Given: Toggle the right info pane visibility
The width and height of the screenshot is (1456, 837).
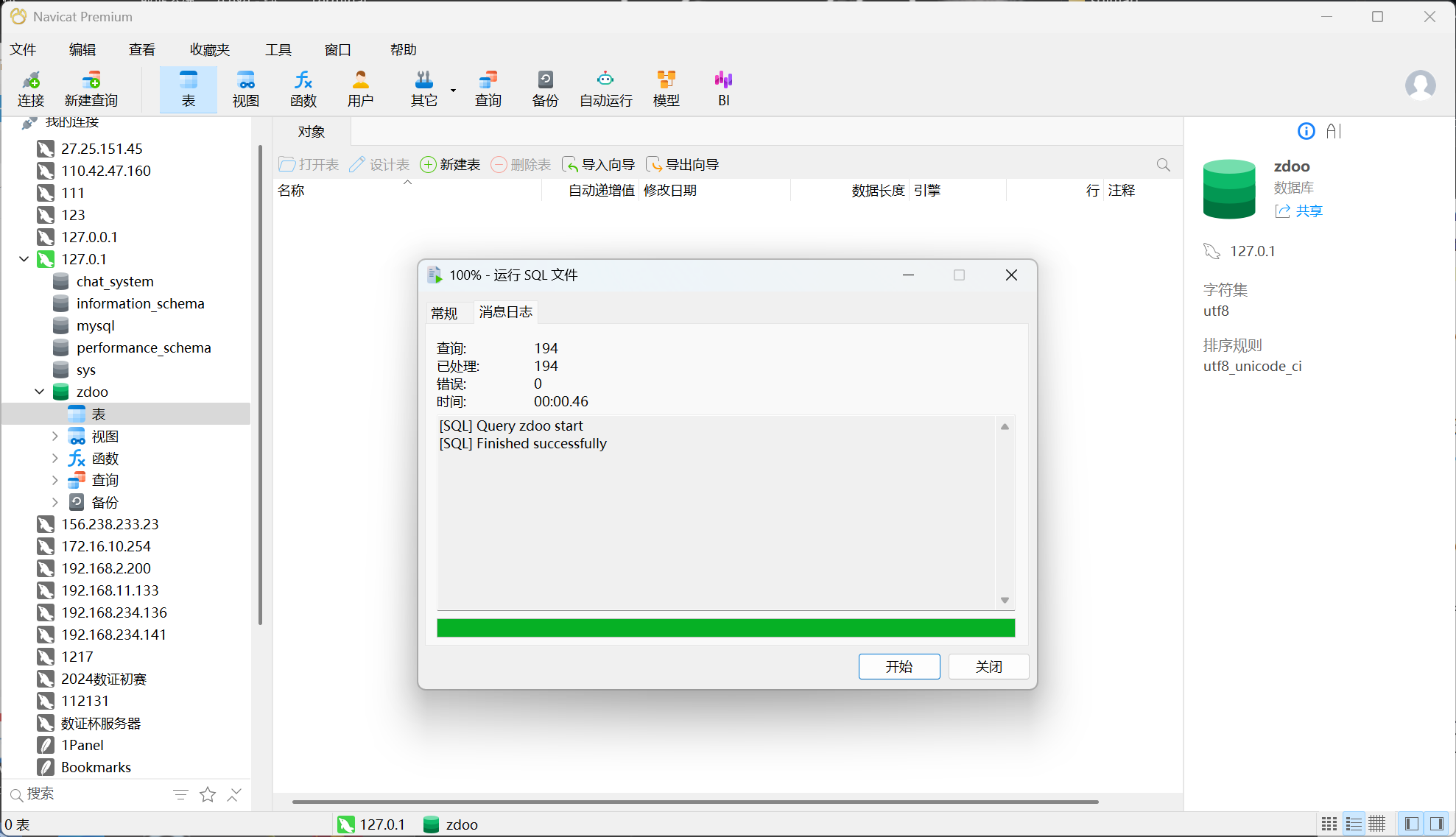Looking at the screenshot, I should 1437,824.
